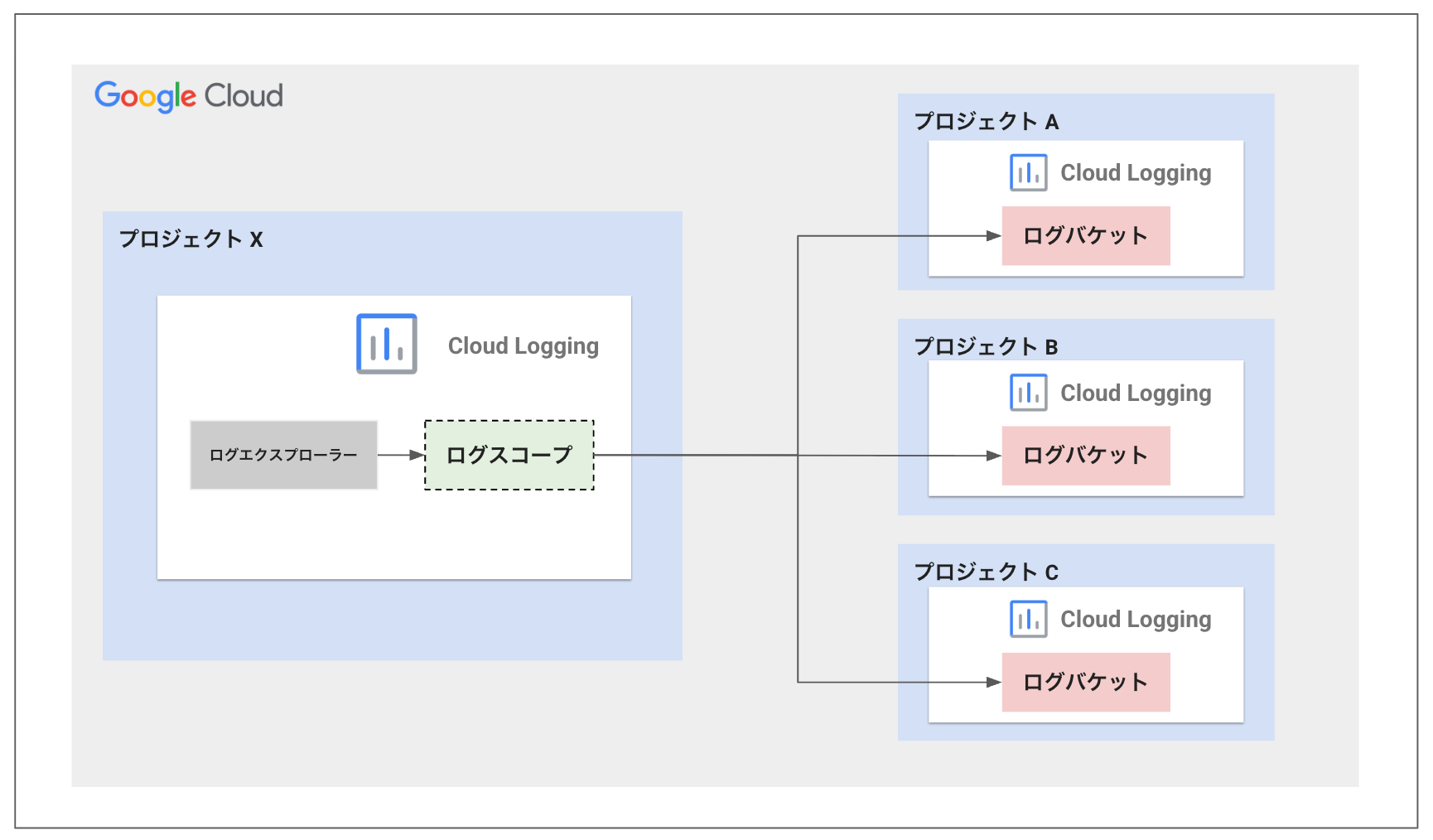The width and height of the screenshot is (1433, 840).
Task: Click the Cloud Logging text in プロジェクト X
Action: [523, 346]
